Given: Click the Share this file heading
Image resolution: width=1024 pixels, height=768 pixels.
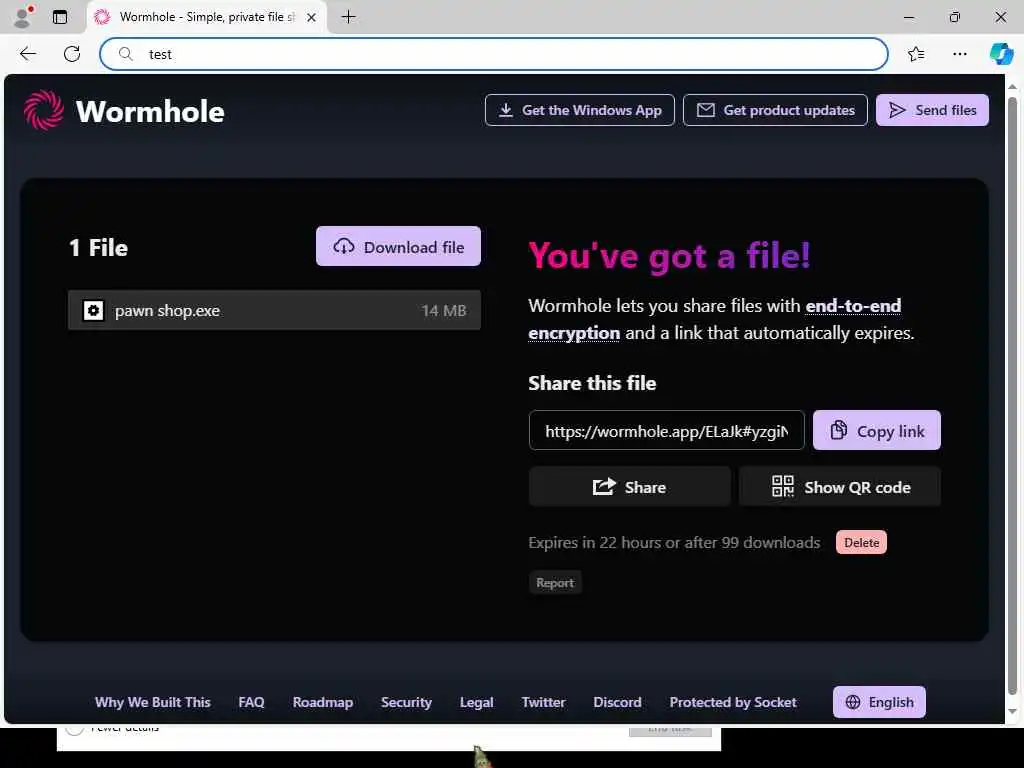Looking at the screenshot, I should pos(592,383).
